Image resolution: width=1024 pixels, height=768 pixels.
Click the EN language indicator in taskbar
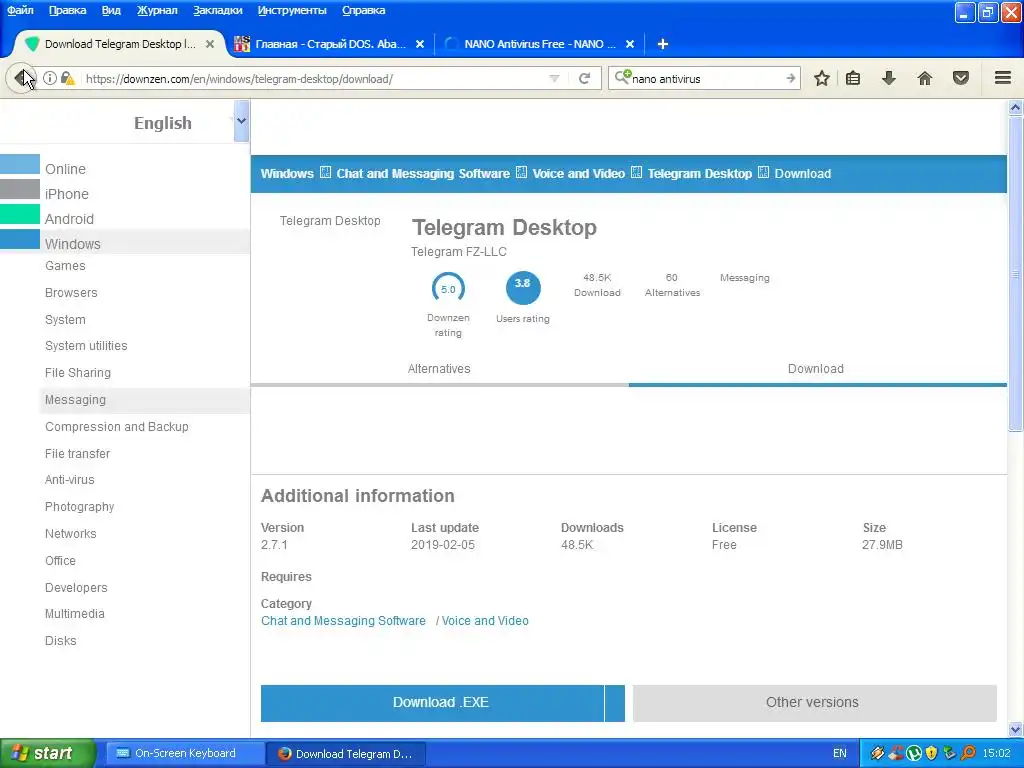click(x=840, y=754)
